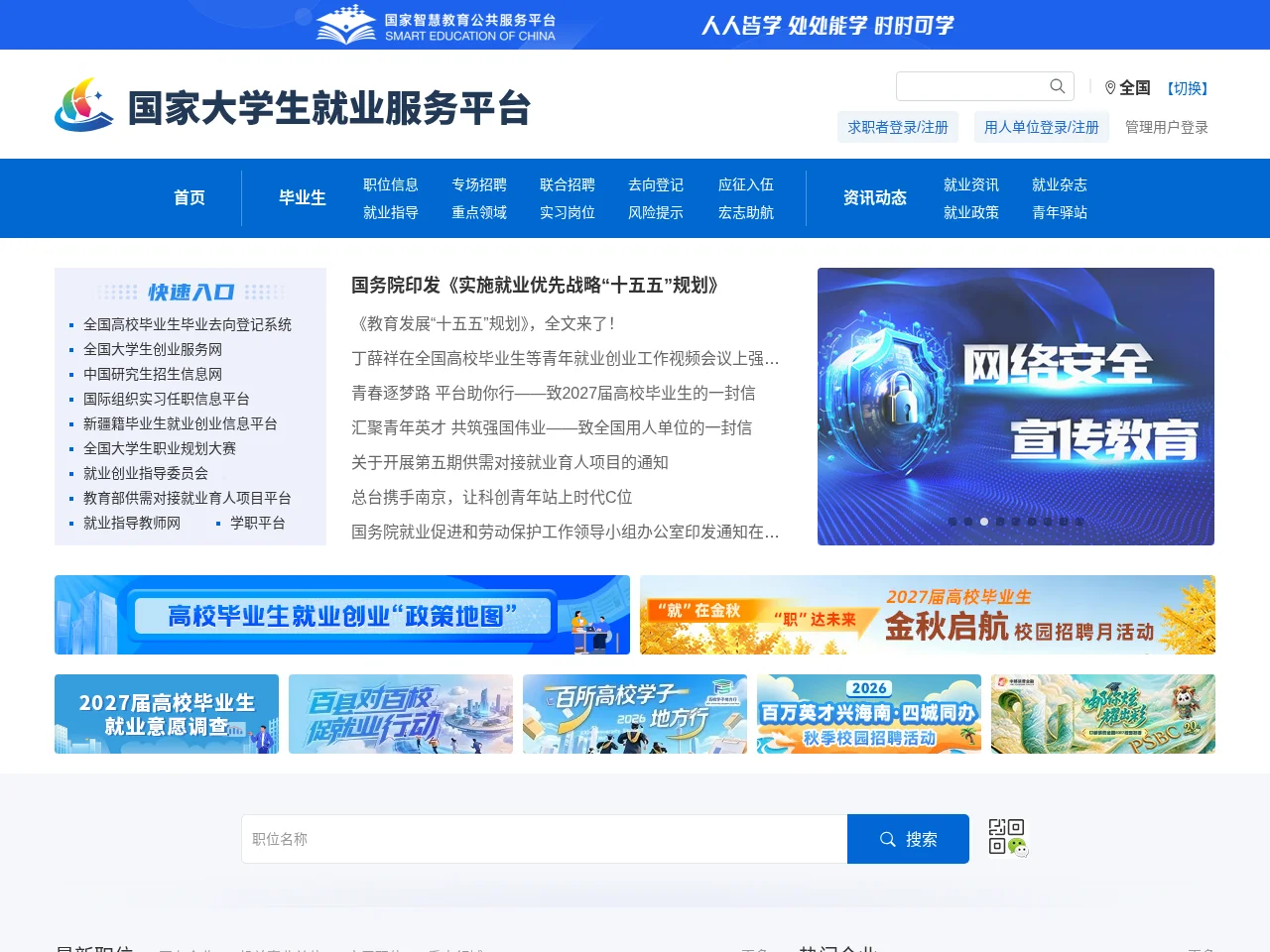Image resolution: width=1270 pixels, height=952 pixels.
Task: Open 2027届高校毕业生就业意愿调查 tile
Action: click(167, 714)
